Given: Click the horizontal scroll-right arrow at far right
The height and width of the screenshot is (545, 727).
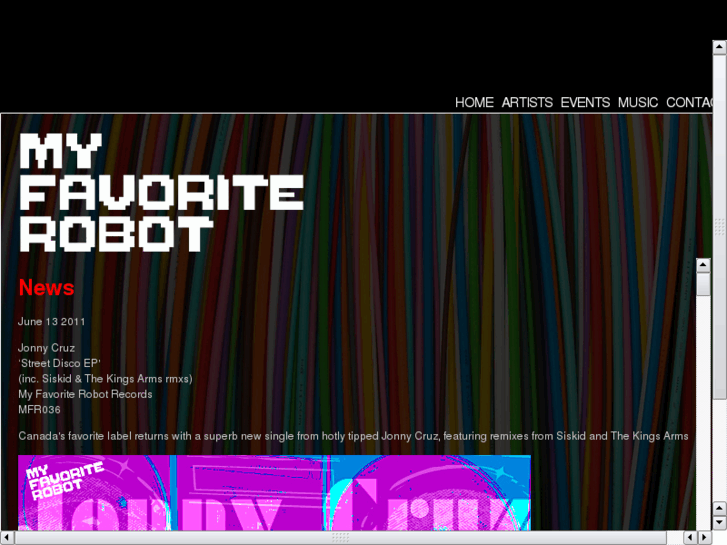Looking at the screenshot, I should [705, 538].
